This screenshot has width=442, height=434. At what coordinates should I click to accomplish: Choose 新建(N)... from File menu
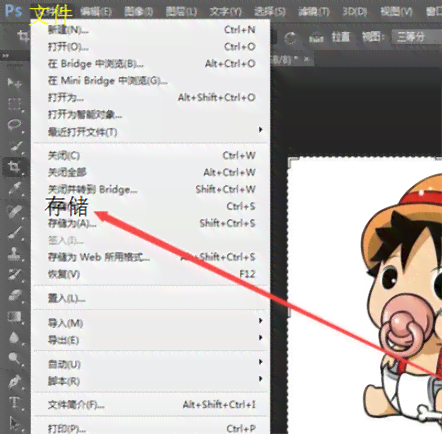click(x=151, y=30)
